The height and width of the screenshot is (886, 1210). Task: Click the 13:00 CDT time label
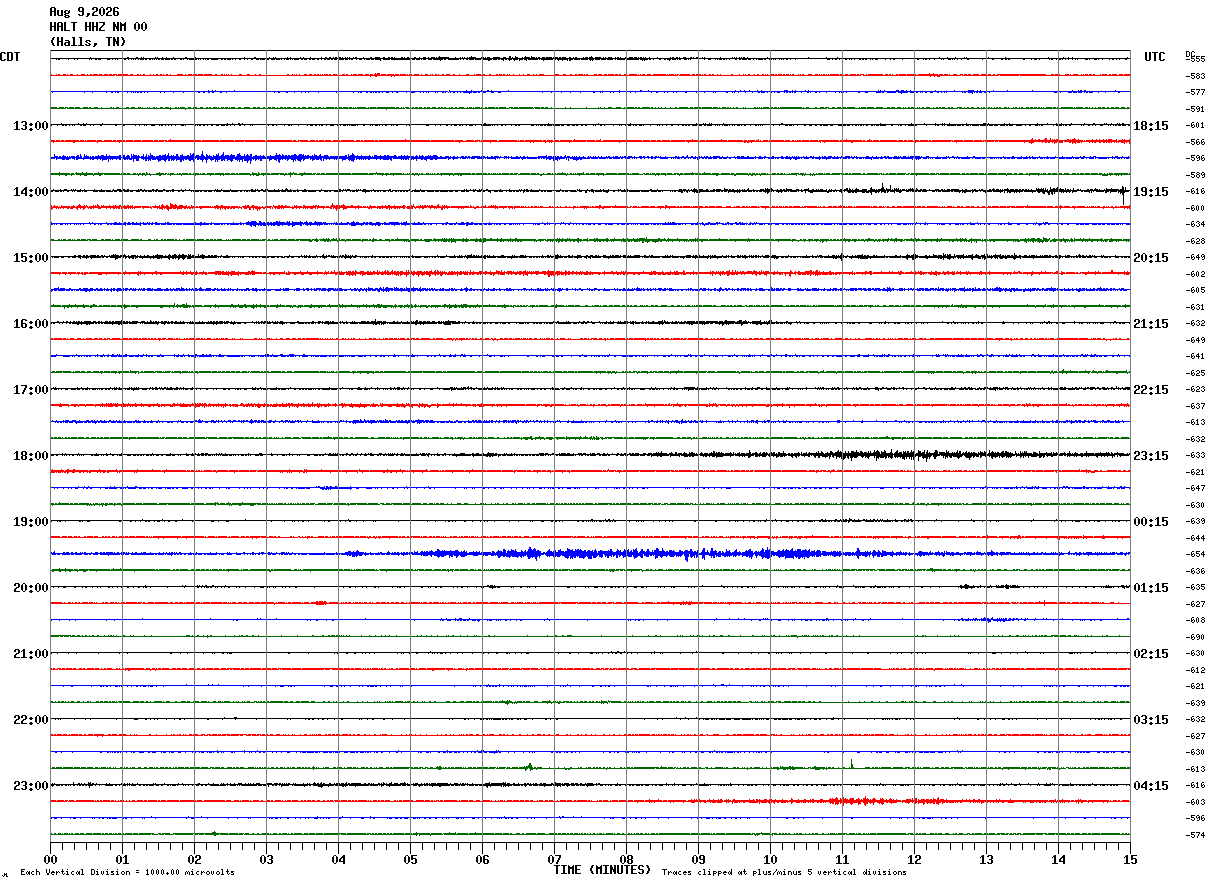coord(30,126)
